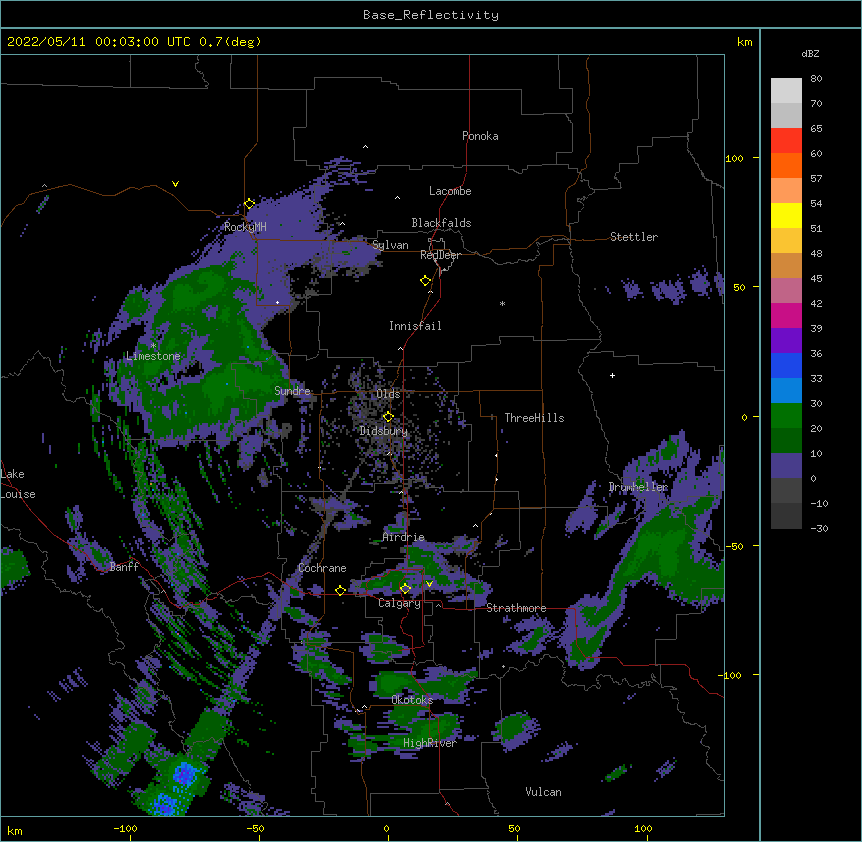Image resolution: width=862 pixels, height=842 pixels.
Task: Click the Limestone label
Action: point(153,356)
